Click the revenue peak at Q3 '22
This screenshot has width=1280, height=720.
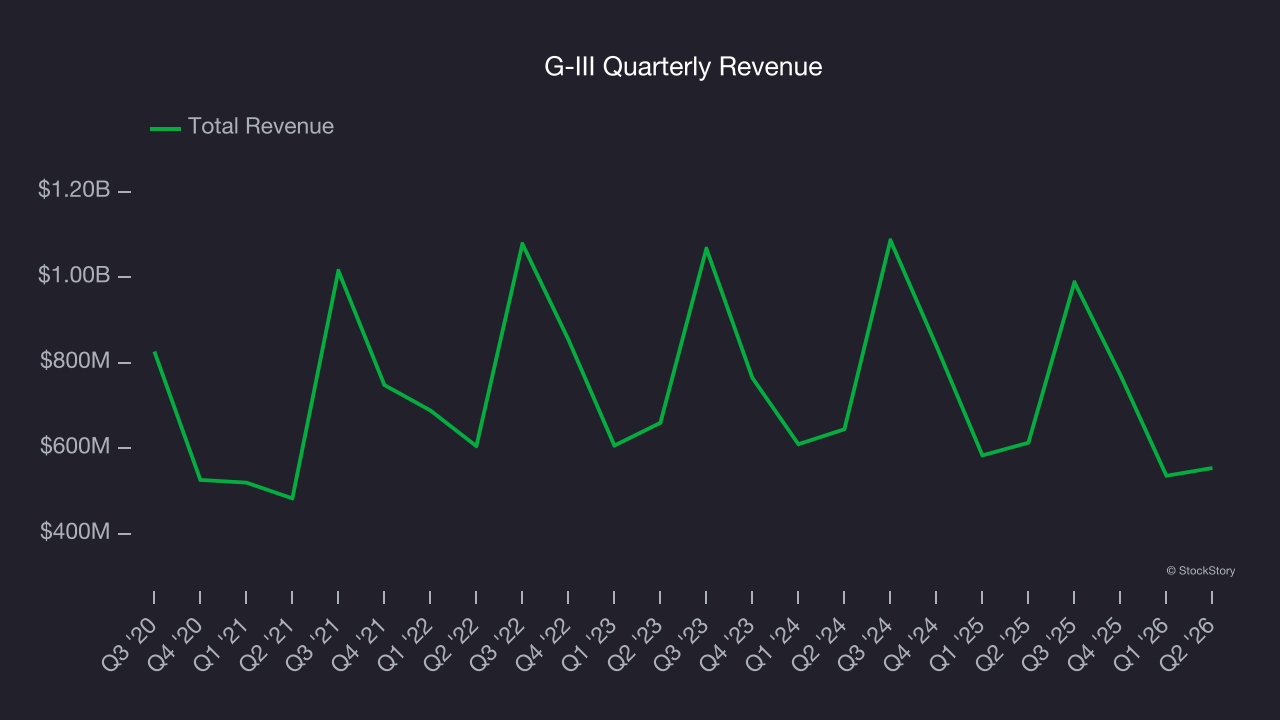(x=522, y=243)
